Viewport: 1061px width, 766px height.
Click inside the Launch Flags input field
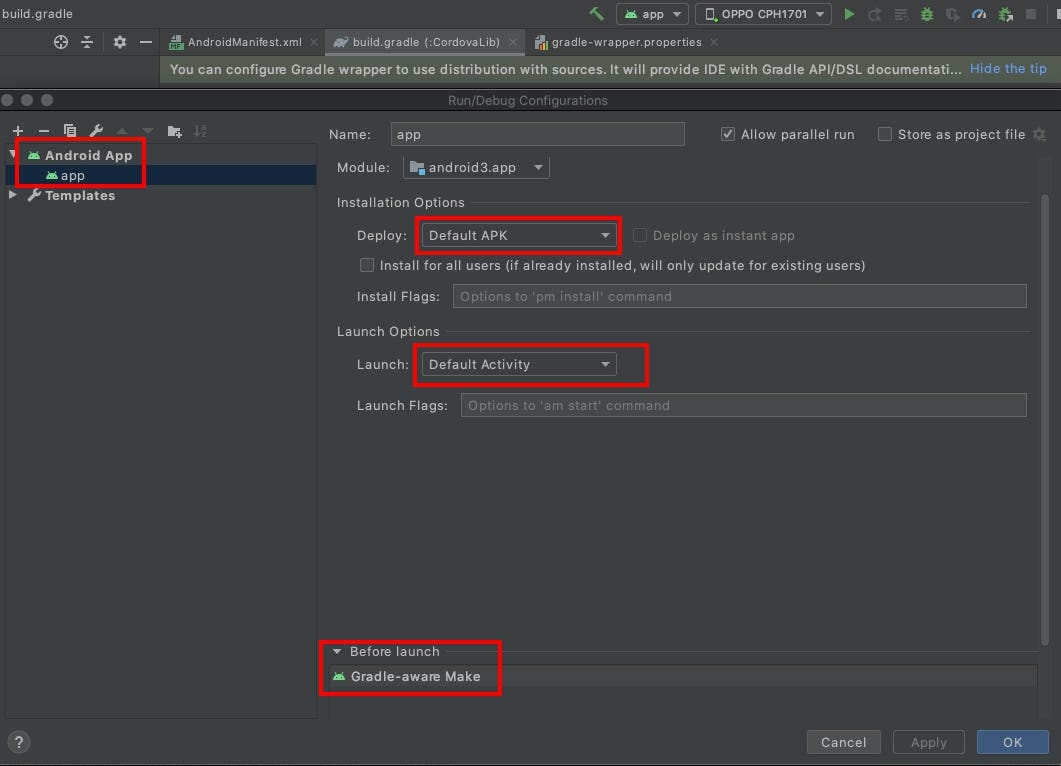pyautogui.click(x=740, y=405)
